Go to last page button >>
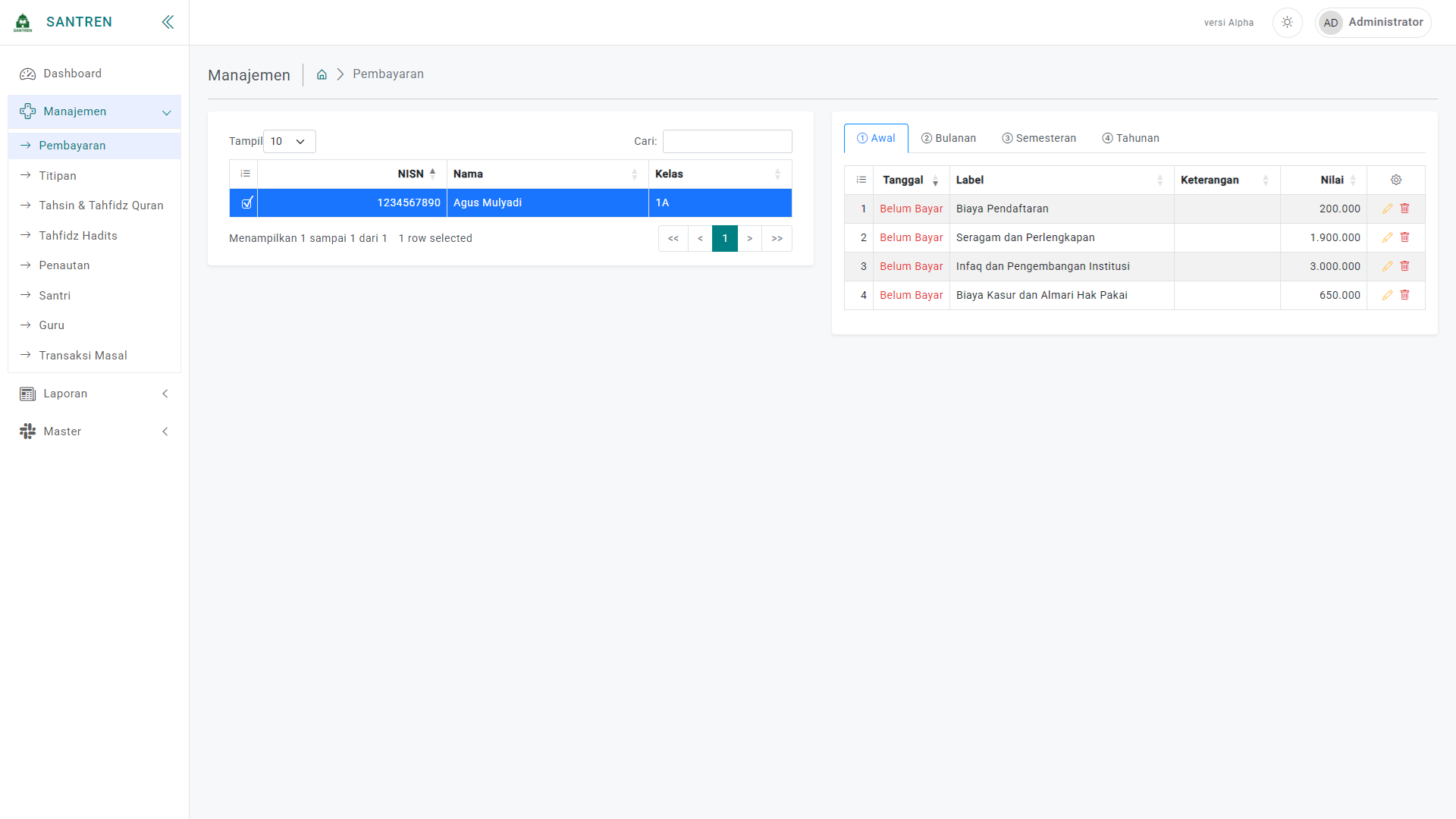The height and width of the screenshot is (819, 1456). point(777,238)
